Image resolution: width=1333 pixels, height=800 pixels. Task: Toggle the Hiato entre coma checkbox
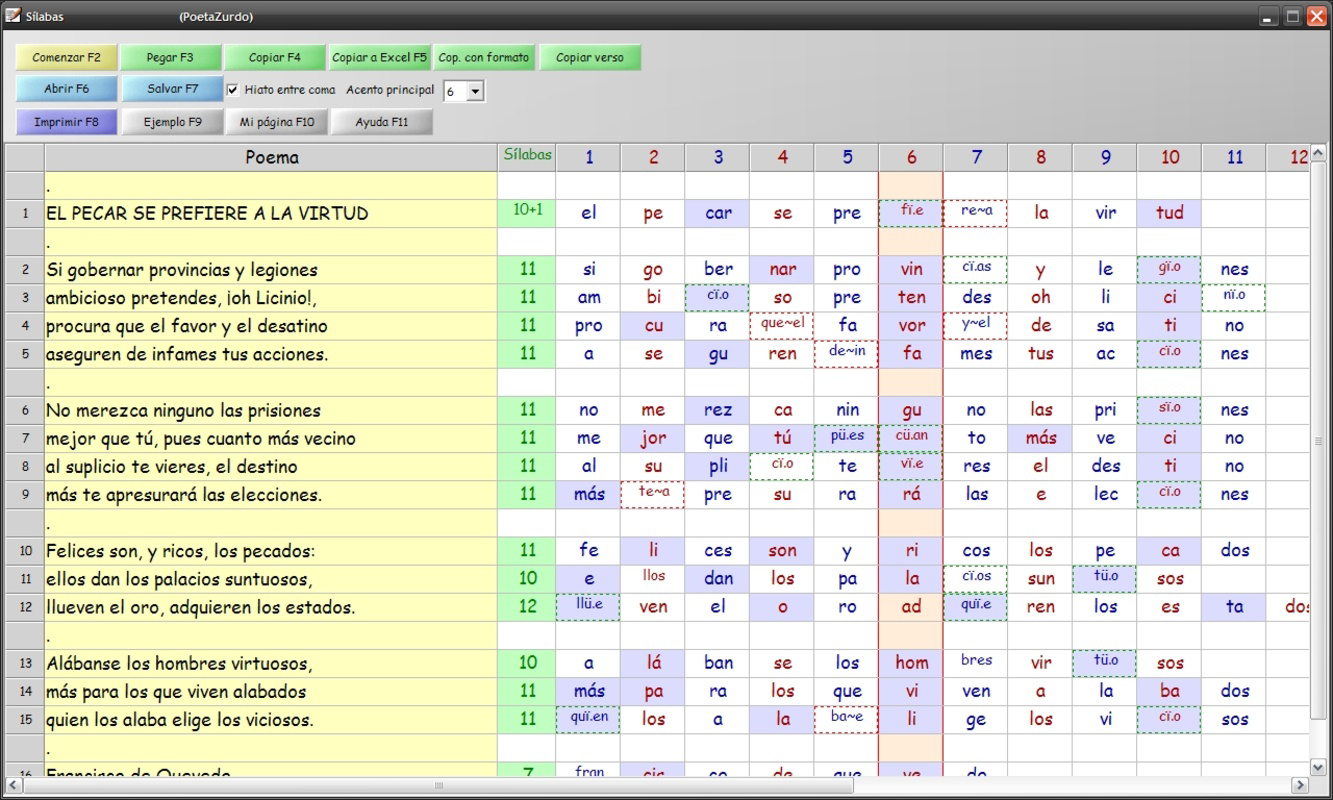click(233, 90)
